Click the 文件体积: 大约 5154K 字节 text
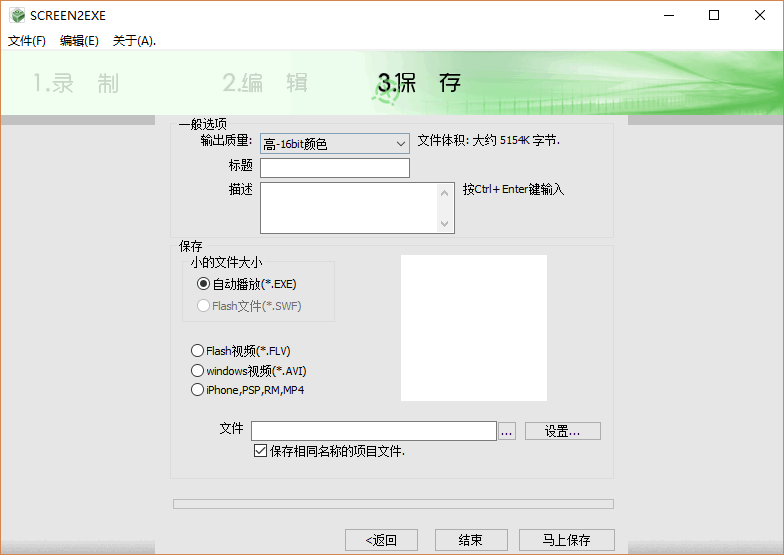 [x=488, y=140]
